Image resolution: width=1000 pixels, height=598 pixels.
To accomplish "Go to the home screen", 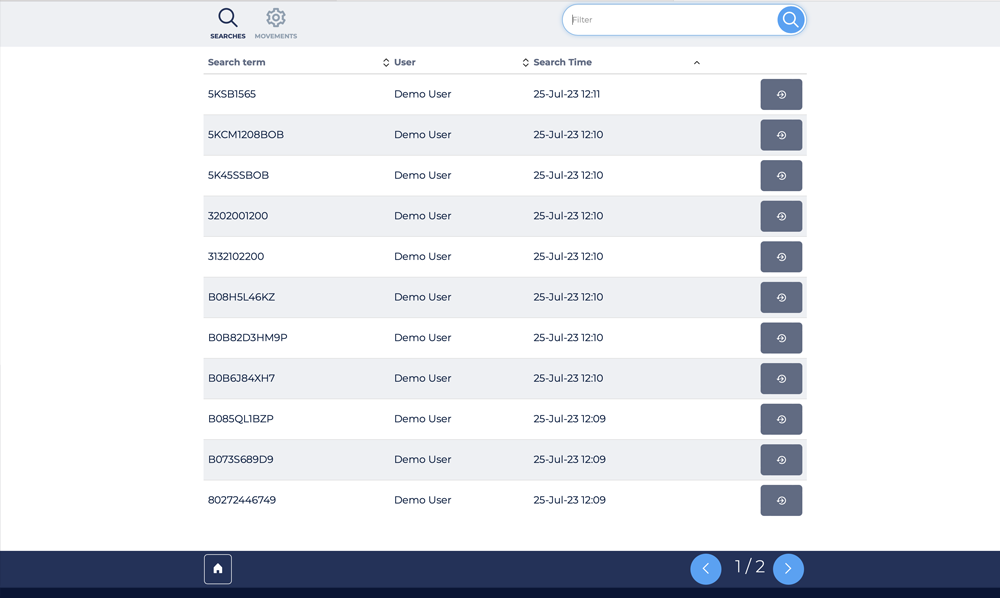I will 218,569.
